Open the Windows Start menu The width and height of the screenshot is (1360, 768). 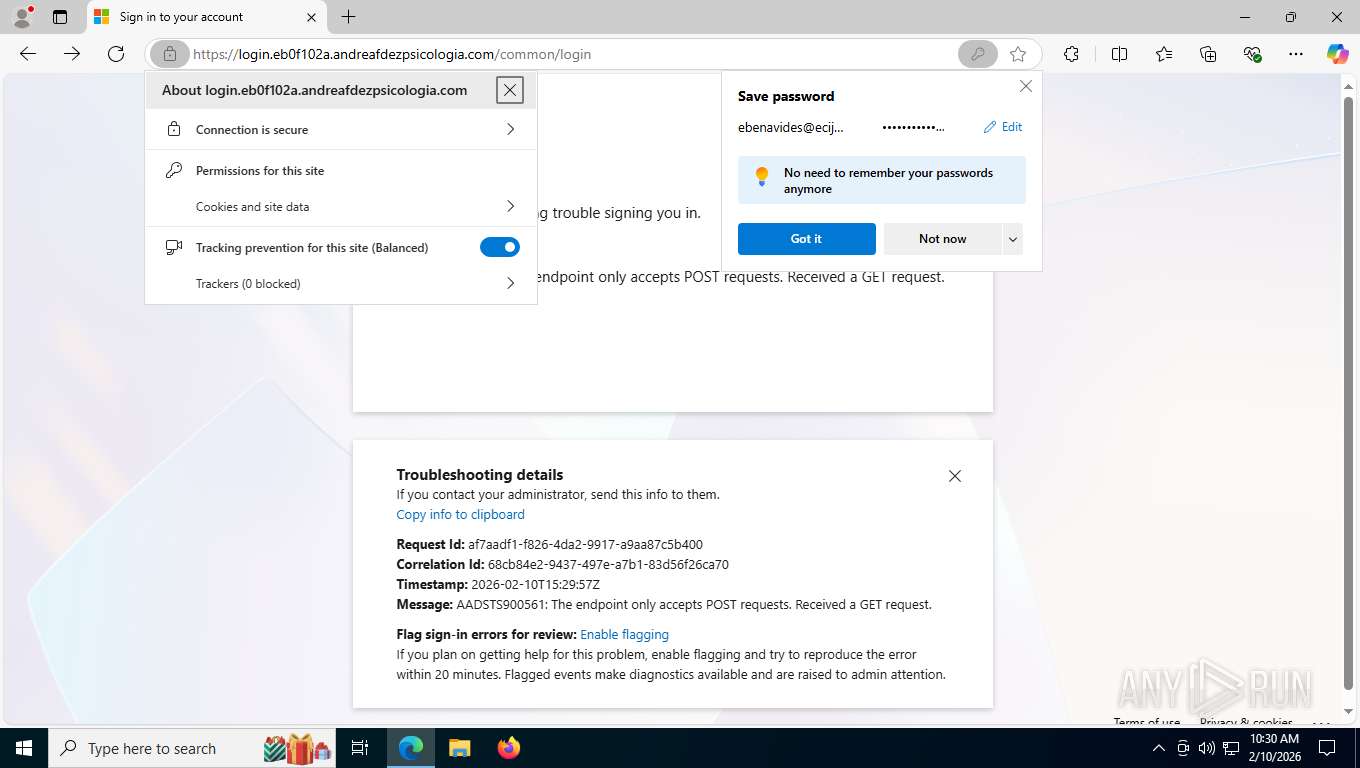[23, 748]
